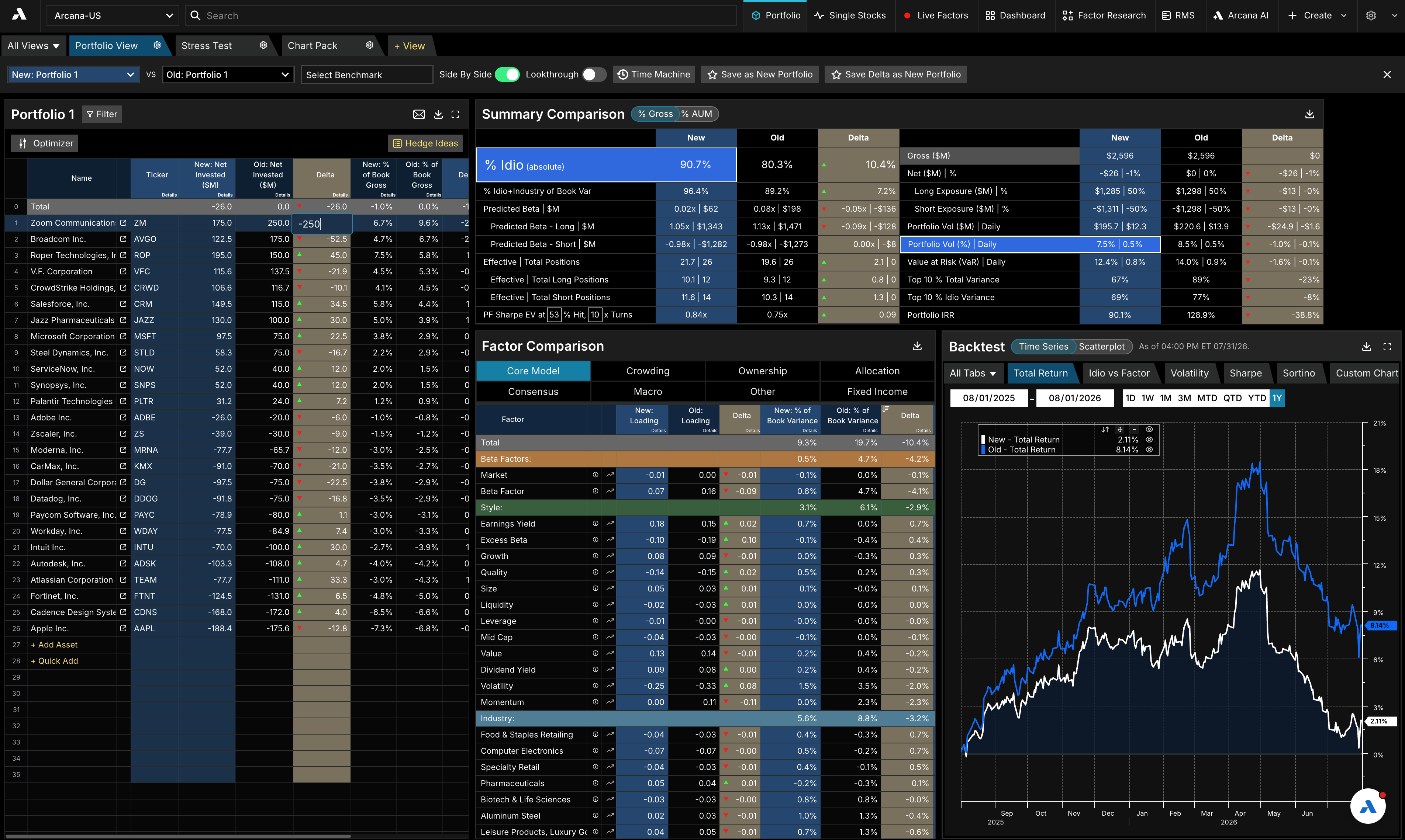Switch summary to % AUM
Image resolution: width=1405 pixels, height=840 pixels.
pos(697,114)
